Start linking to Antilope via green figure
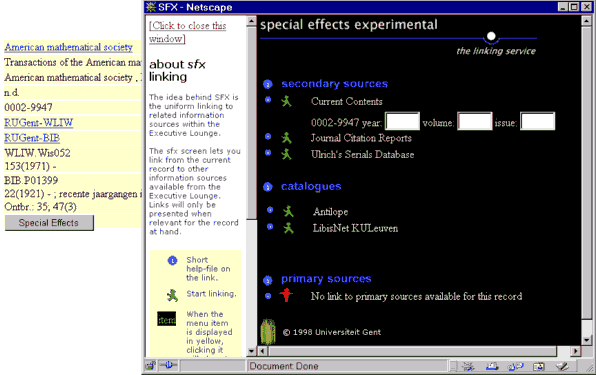 (288, 211)
